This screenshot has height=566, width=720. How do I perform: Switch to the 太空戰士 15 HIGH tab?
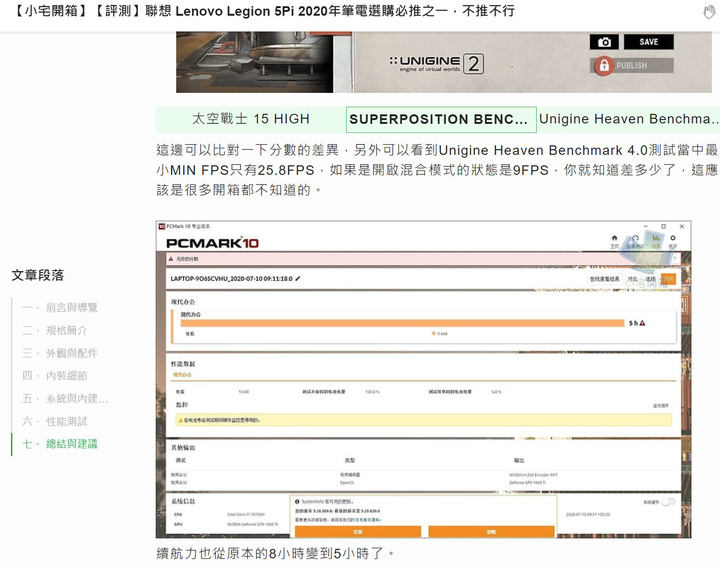[251, 119]
